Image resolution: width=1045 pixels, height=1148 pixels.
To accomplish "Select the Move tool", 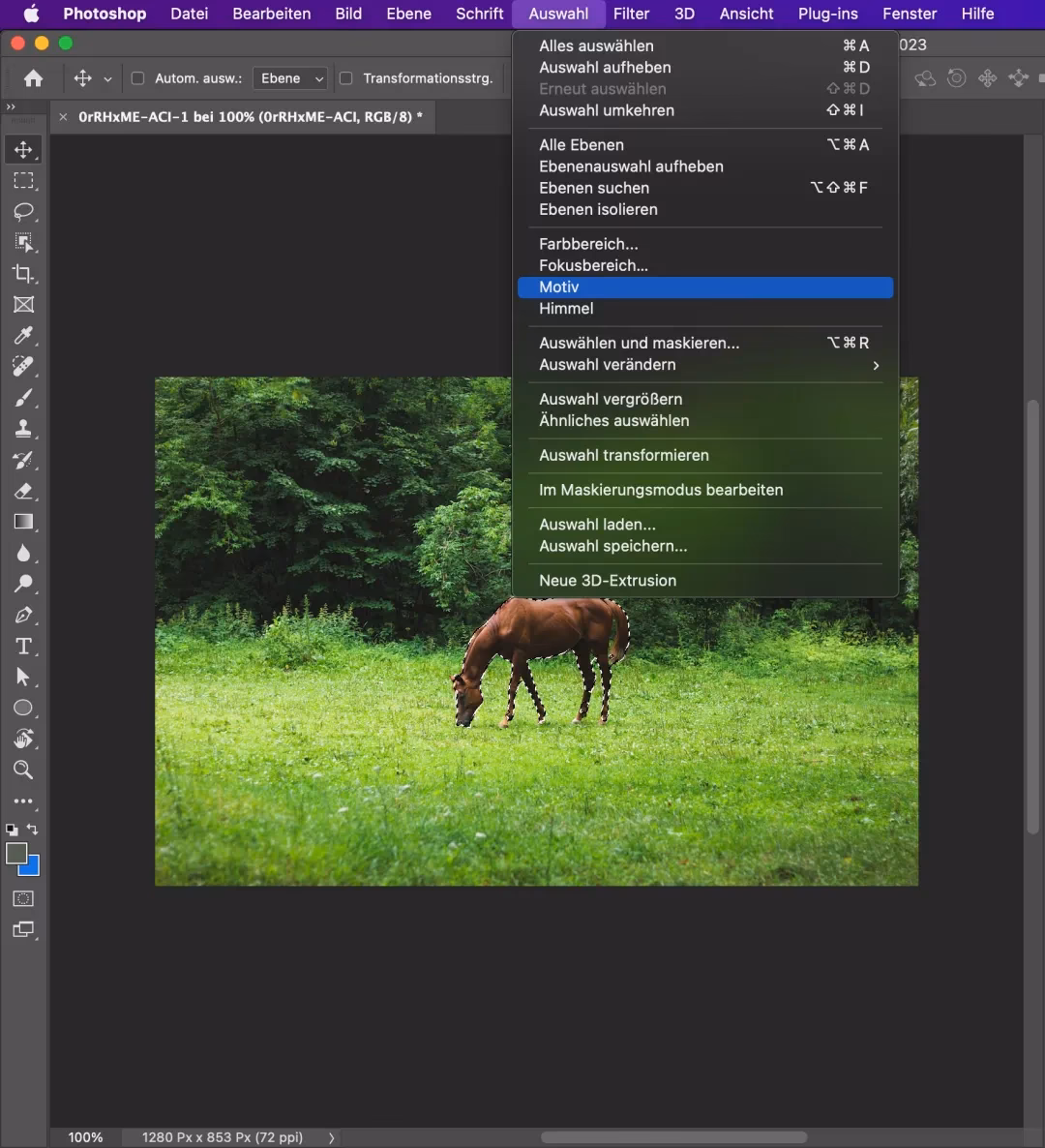I will point(23,149).
